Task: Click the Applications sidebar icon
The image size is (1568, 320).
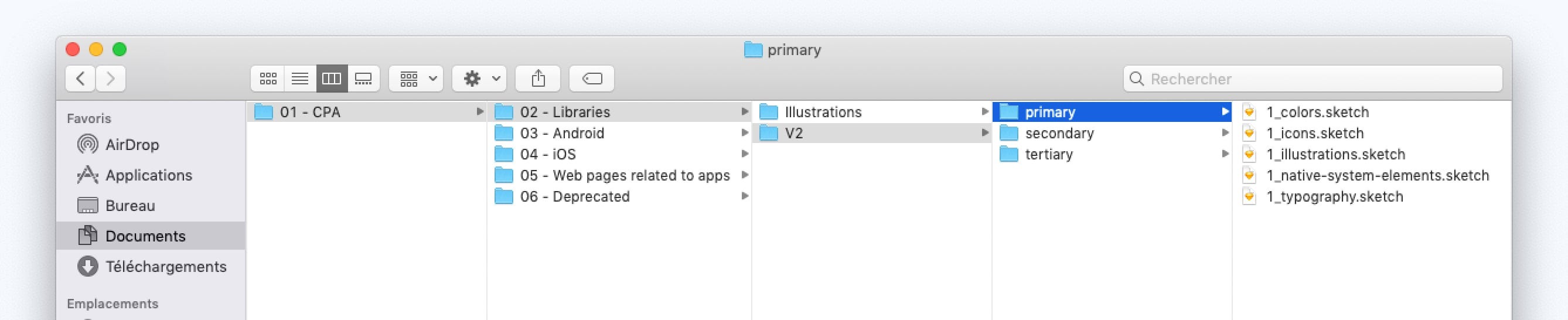Action: click(x=88, y=175)
